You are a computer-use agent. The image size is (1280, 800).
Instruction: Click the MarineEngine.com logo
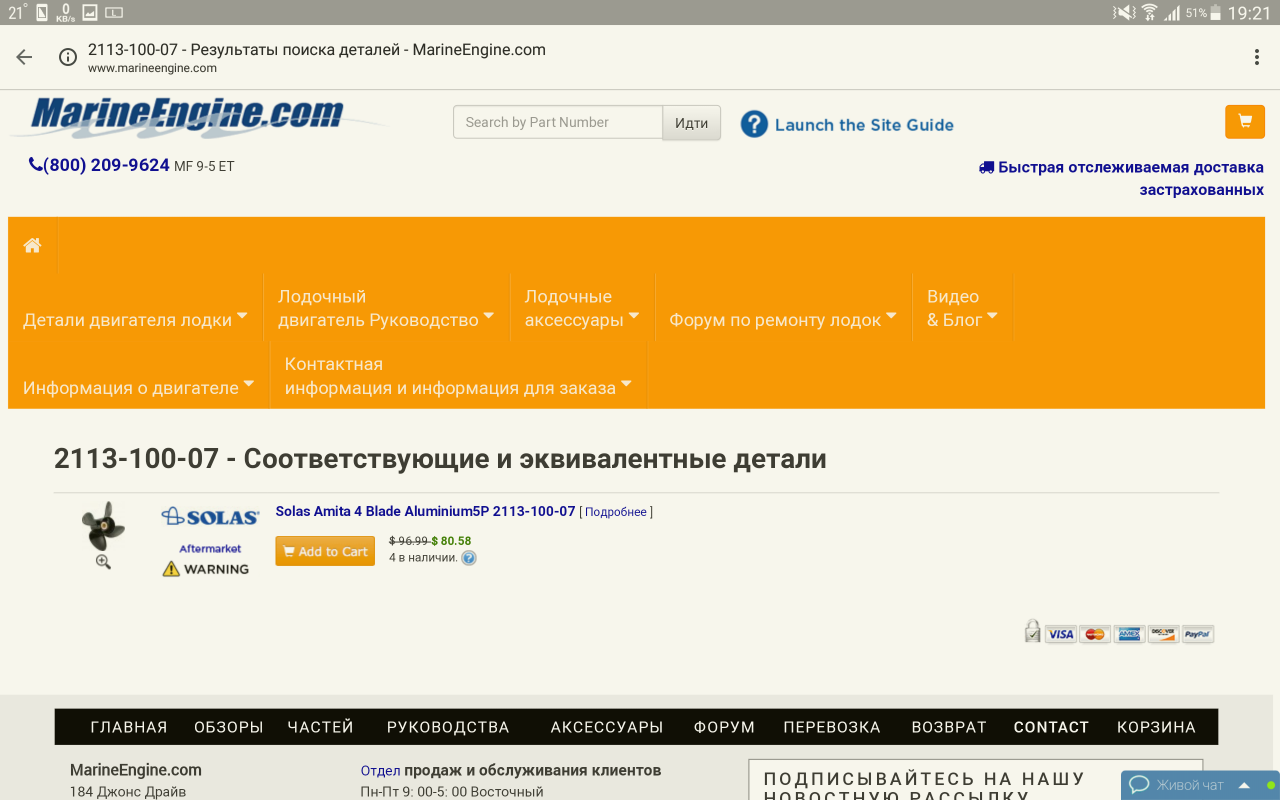click(187, 117)
